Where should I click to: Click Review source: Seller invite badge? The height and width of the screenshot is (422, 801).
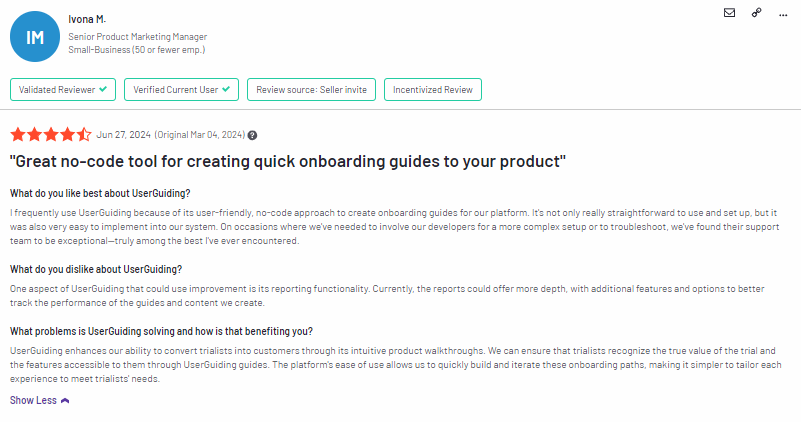coord(312,89)
